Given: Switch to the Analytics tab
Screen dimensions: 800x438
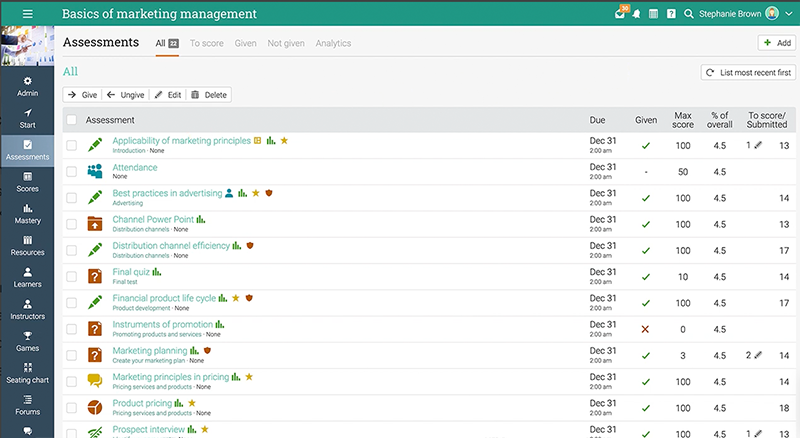Looking at the screenshot, I should (x=333, y=44).
